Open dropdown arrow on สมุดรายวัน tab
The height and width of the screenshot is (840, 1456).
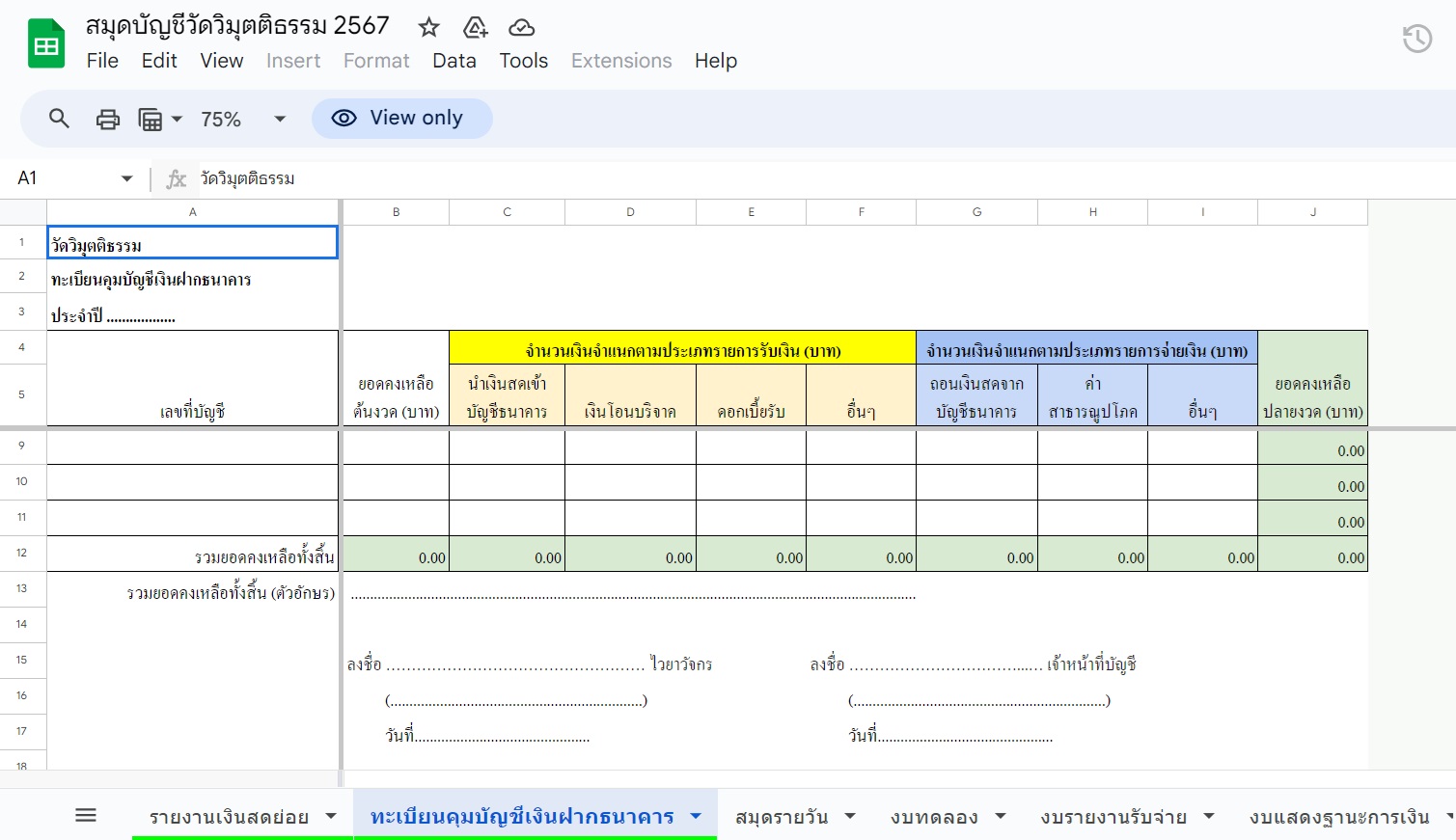[x=850, y=816]
